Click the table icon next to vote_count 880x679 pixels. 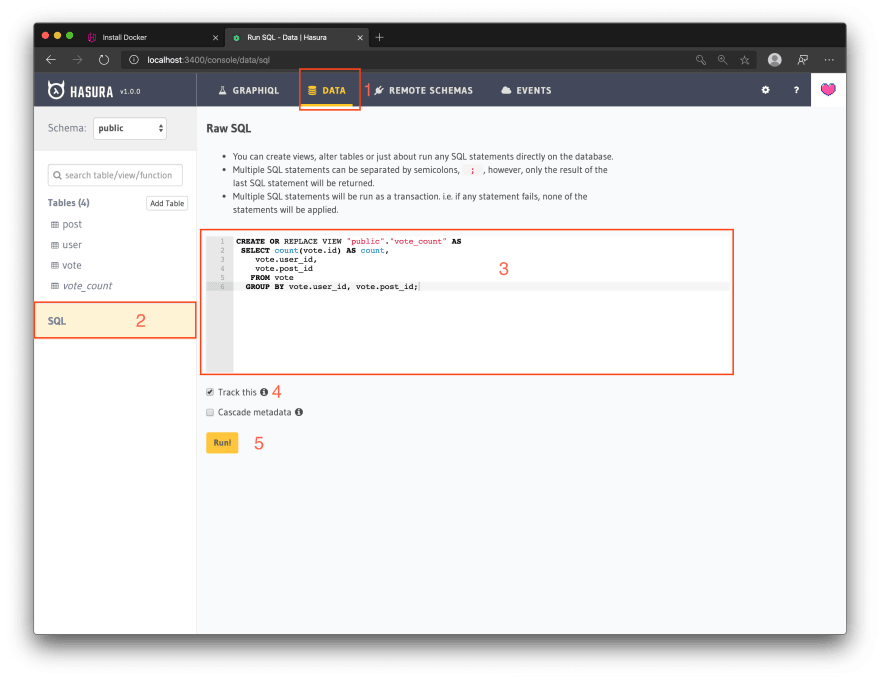[x=55, y=286]
